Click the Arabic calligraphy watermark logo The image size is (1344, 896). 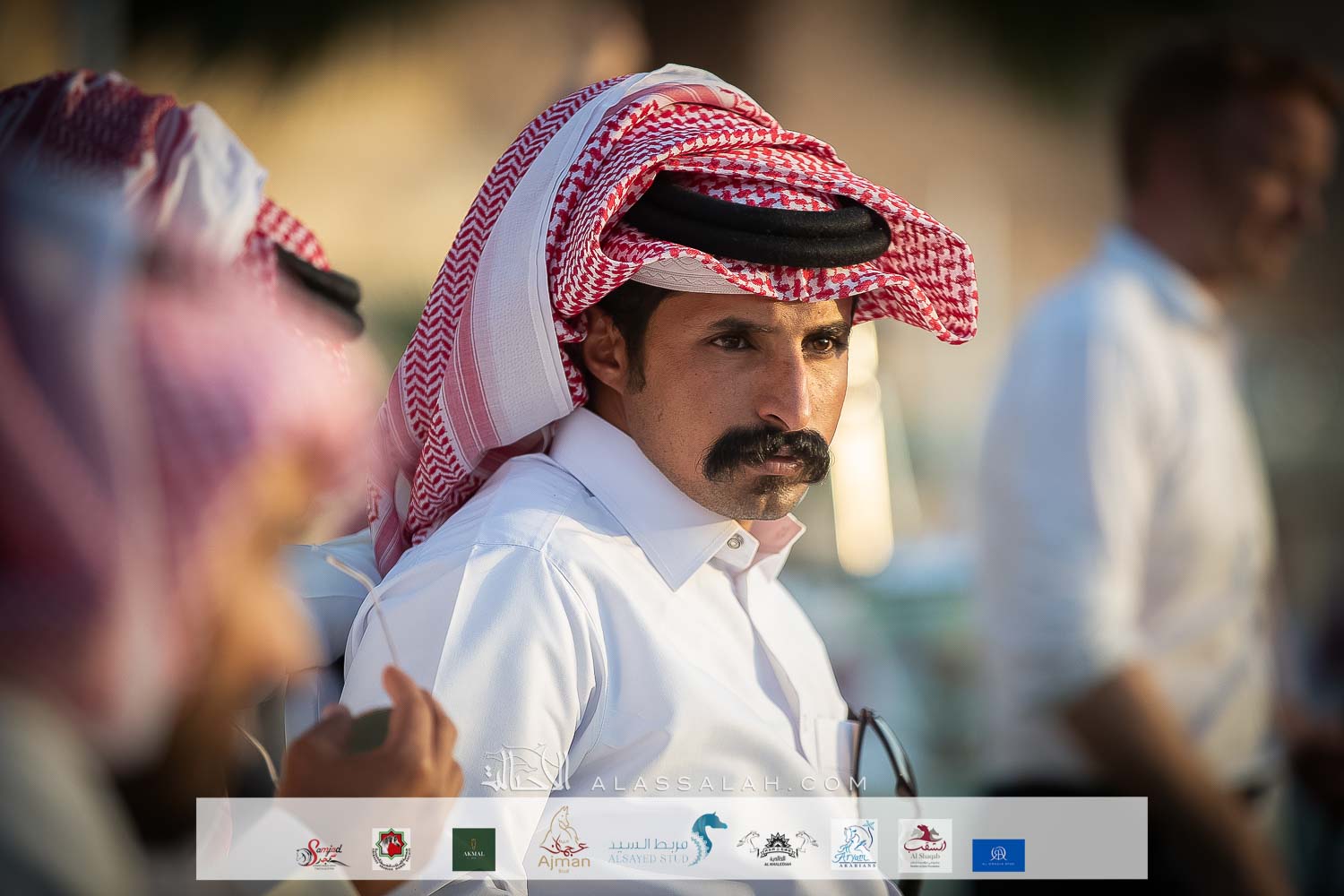click(529, 771)
